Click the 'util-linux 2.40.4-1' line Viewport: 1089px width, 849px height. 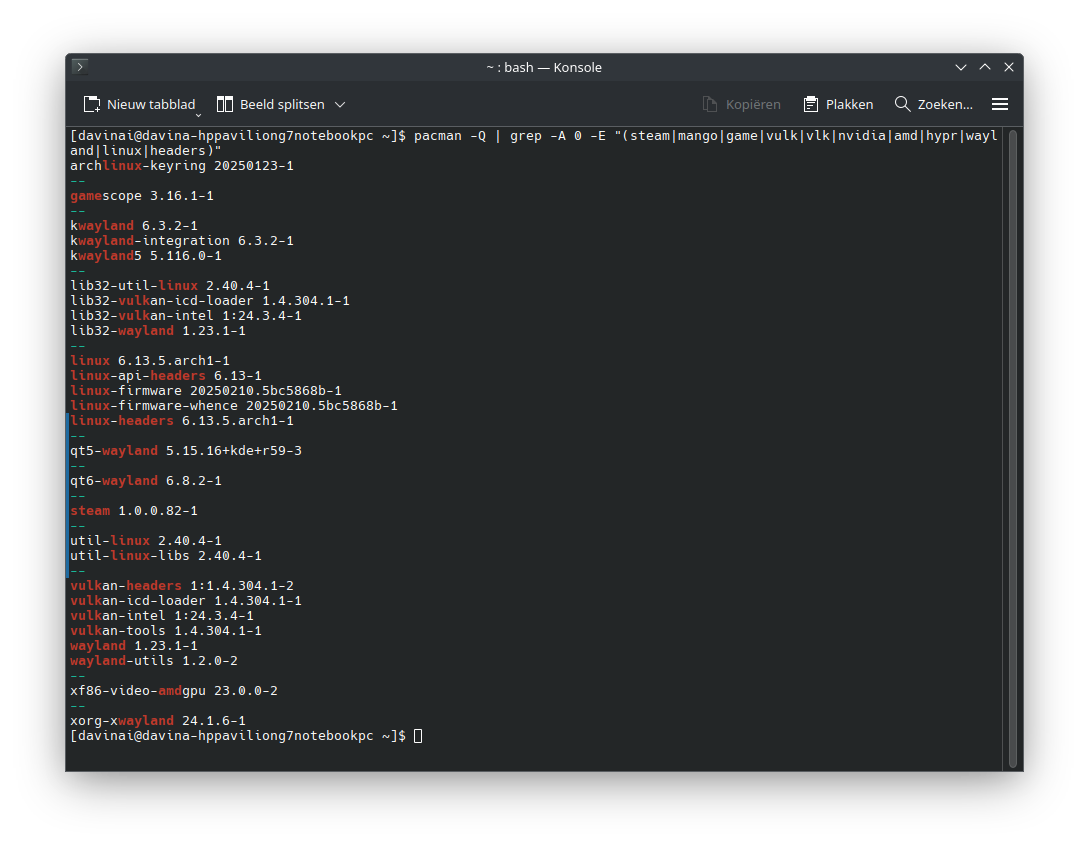(x=146, y=541)
